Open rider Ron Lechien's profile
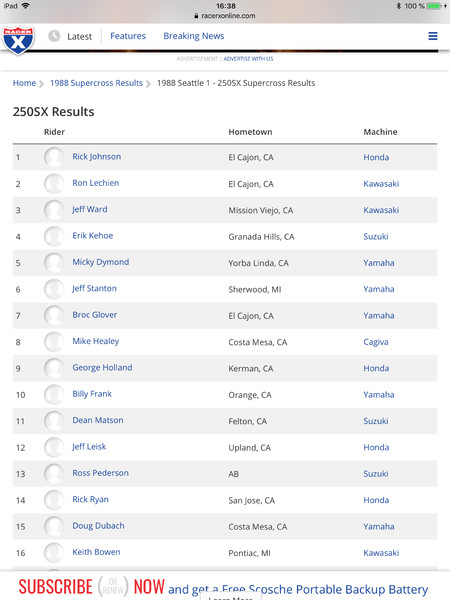Image resolution: width=450 pixels, height=600 pixels. point(96,183)
